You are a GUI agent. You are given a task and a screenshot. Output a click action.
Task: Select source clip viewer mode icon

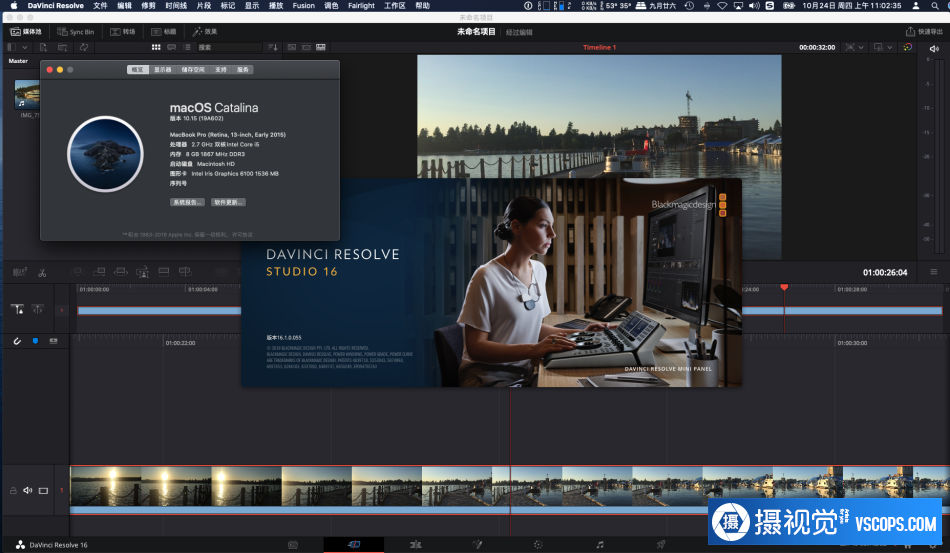pyautogui.click(x=291, y=47)
